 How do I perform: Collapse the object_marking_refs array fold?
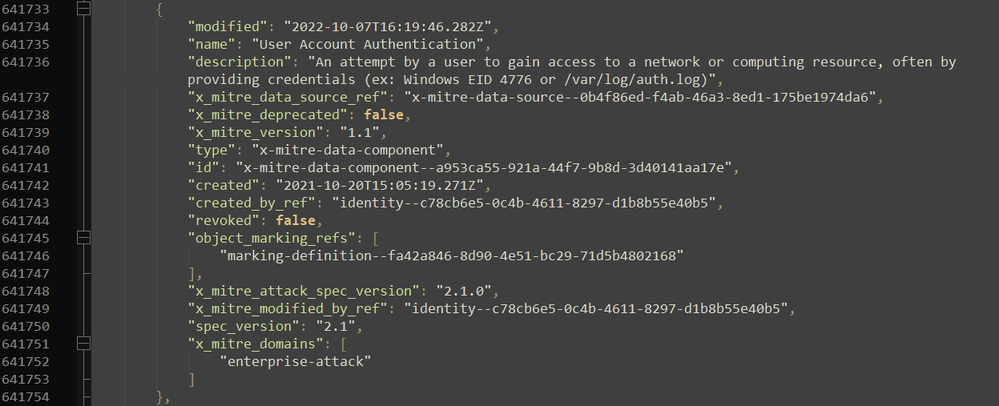point(83,237)
